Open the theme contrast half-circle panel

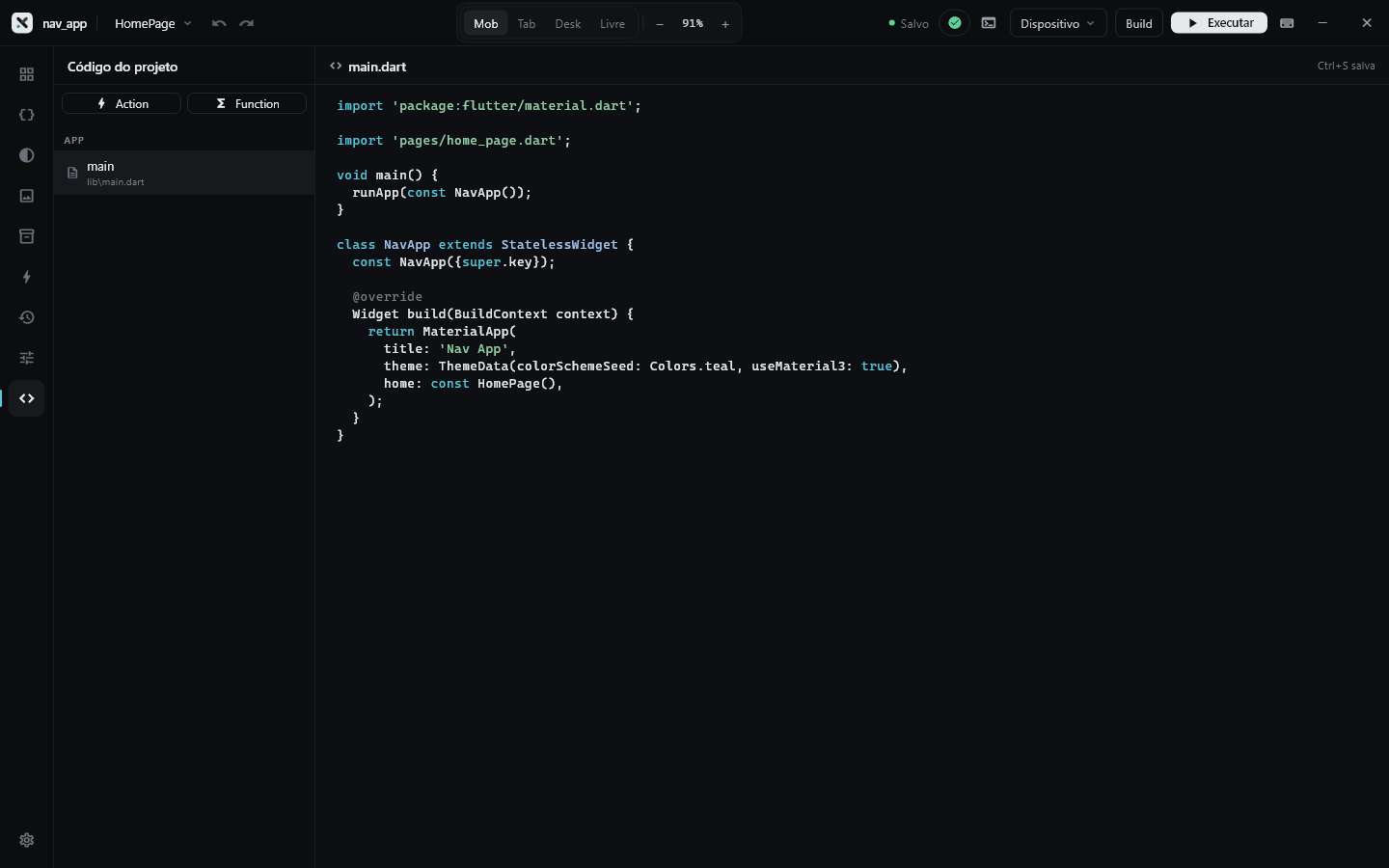27,155
